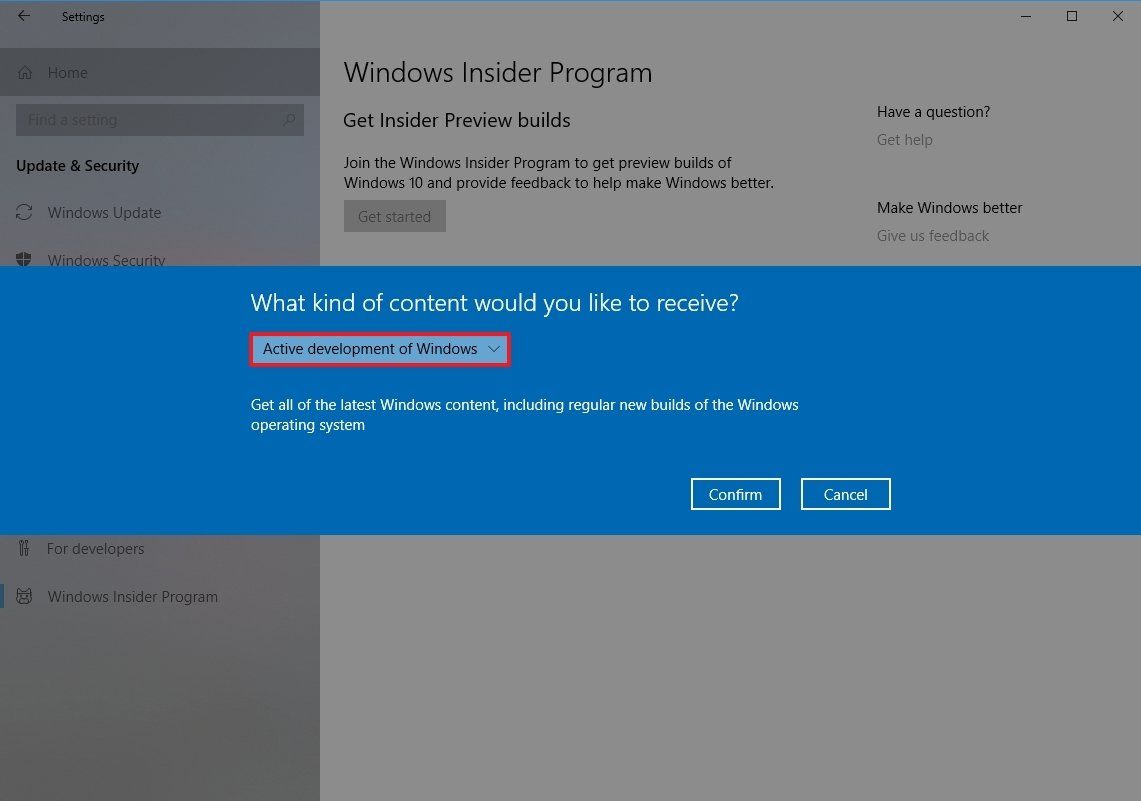Select the For developers tools icon
1141x801 pixels.
click(25, 548)
